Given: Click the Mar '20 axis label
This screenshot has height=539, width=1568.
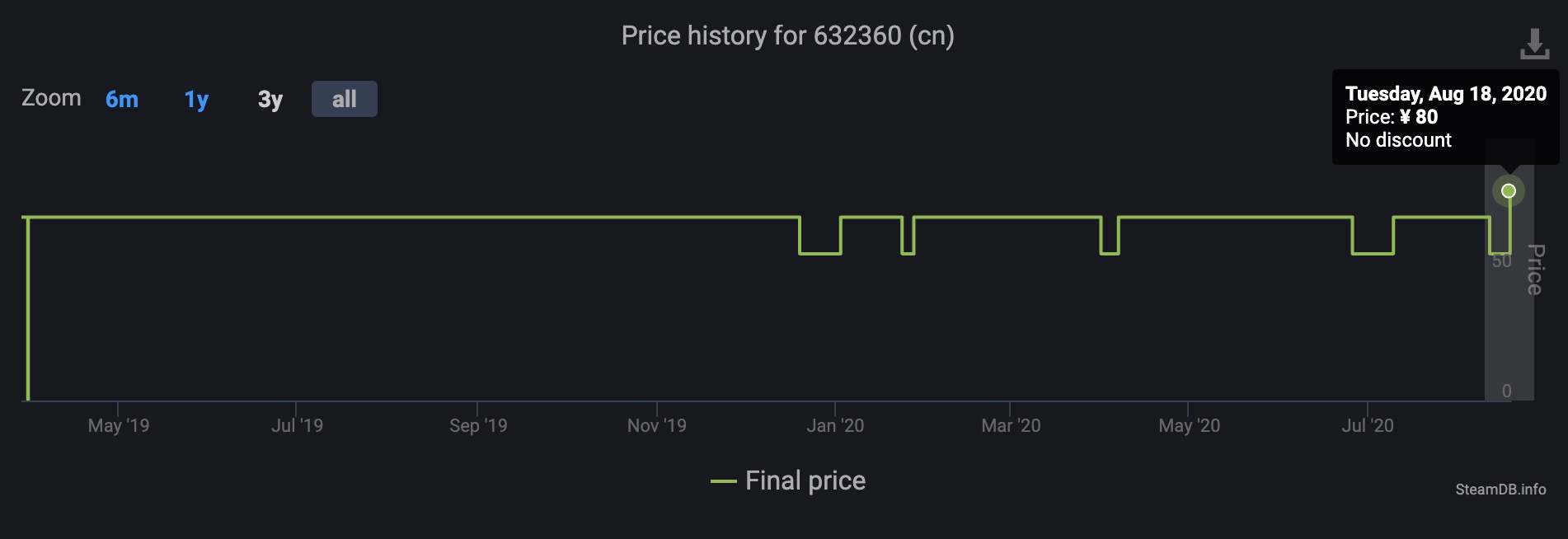Looking at the screenshot, I should tap(1011, 425).
